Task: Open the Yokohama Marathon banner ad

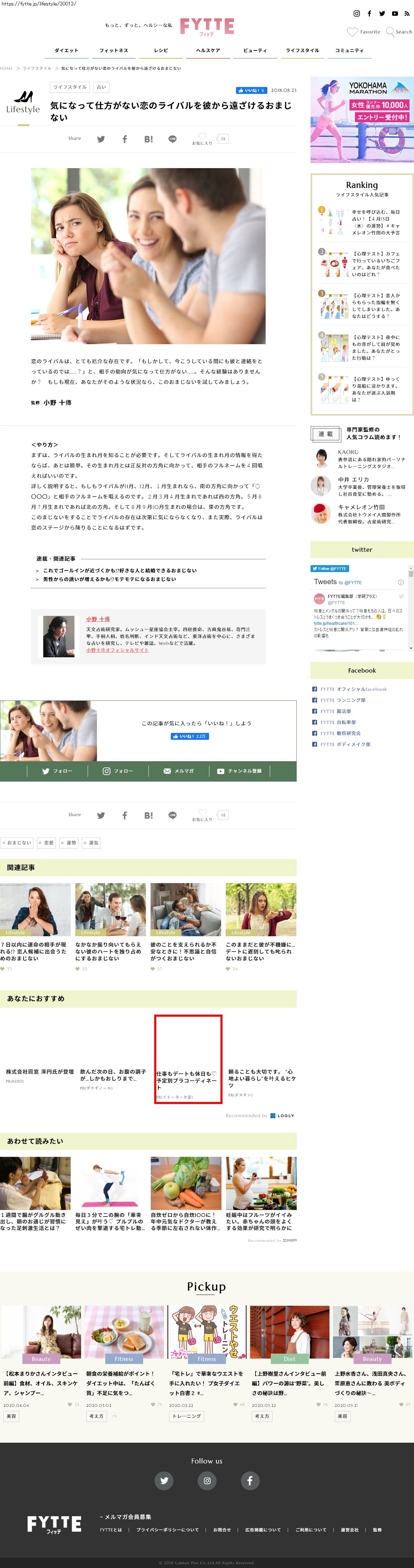Action: (x=362, y=120)
